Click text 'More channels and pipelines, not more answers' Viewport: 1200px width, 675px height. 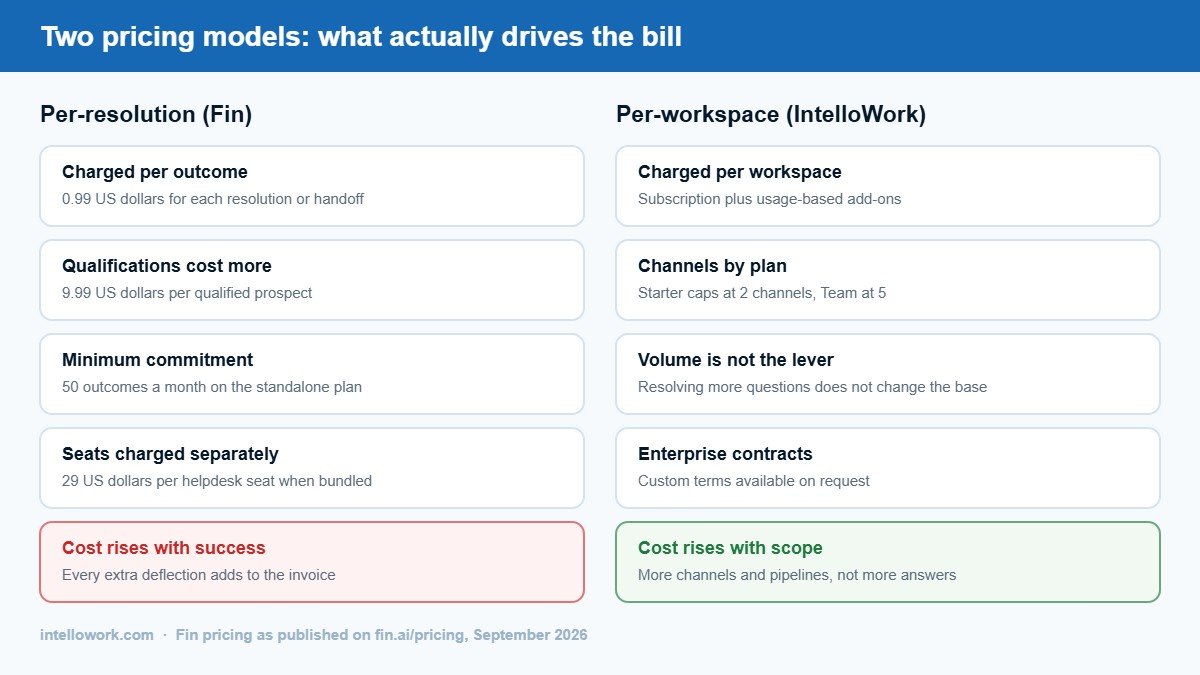797,575
